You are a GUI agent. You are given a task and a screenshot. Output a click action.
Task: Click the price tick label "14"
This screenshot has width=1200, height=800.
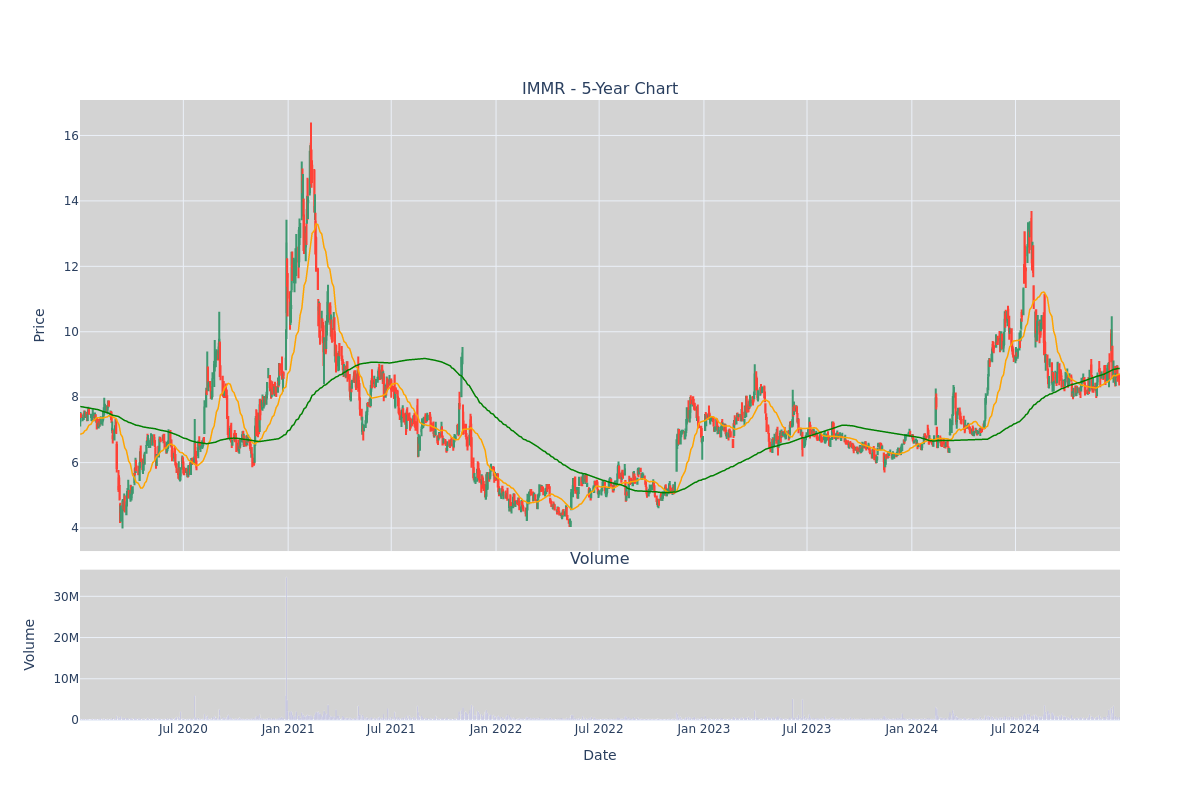click(x=71, y=201)
